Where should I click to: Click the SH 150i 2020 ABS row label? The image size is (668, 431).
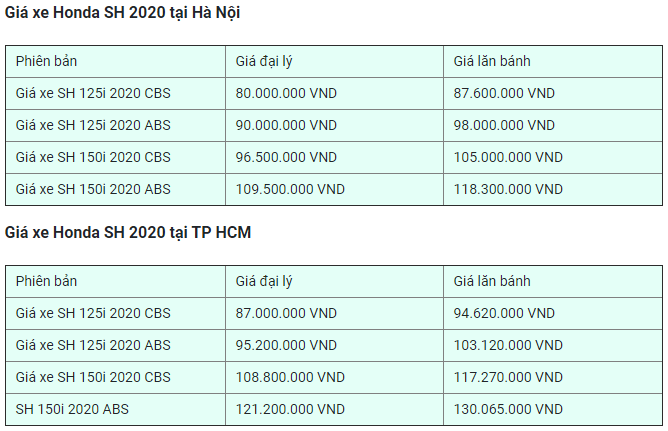pyautogui.click(x=72, y=409)
